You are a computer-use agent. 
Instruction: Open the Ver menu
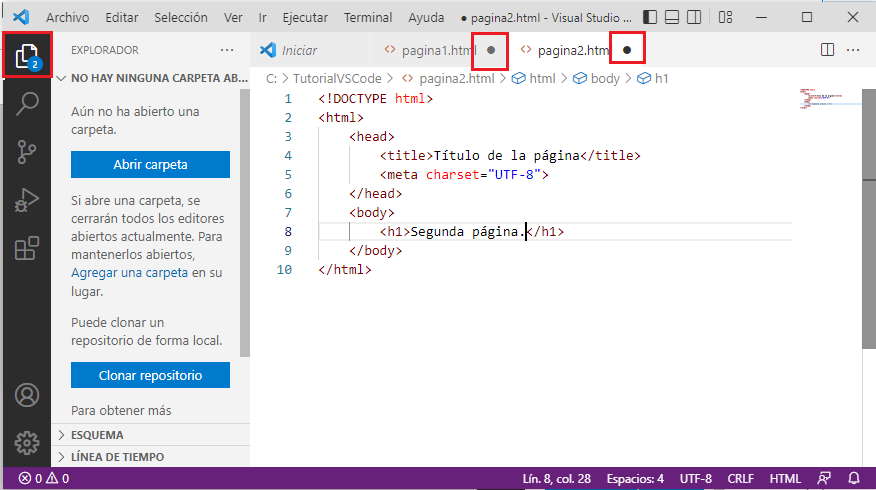pos(233,17)
